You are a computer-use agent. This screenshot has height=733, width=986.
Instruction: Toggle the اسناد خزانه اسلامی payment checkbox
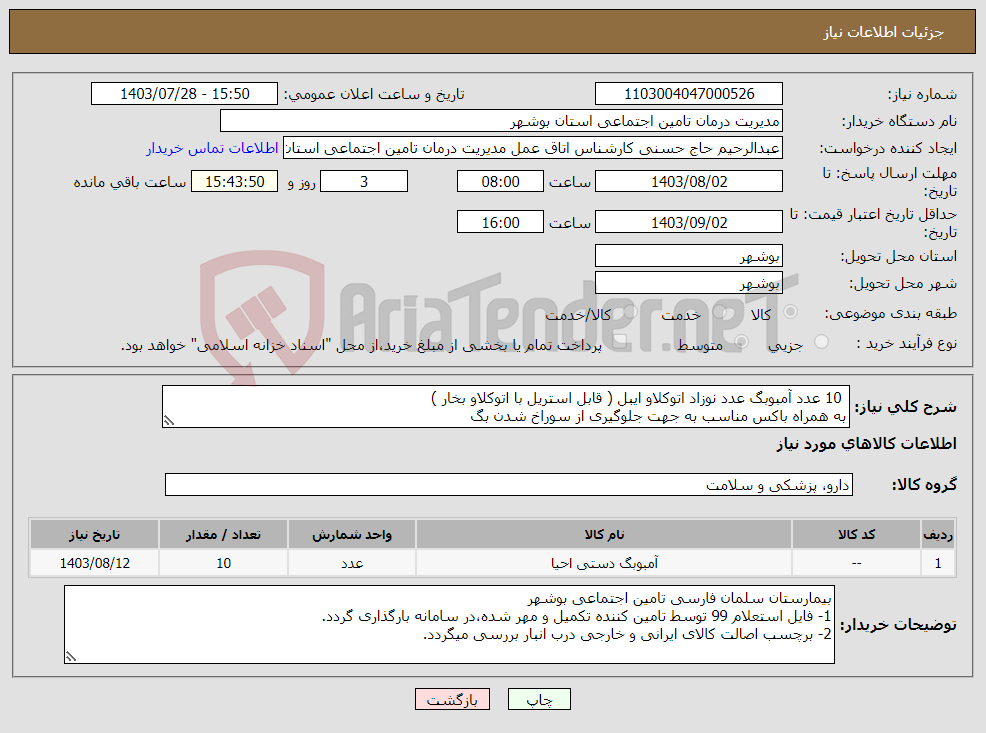point(620,342)
